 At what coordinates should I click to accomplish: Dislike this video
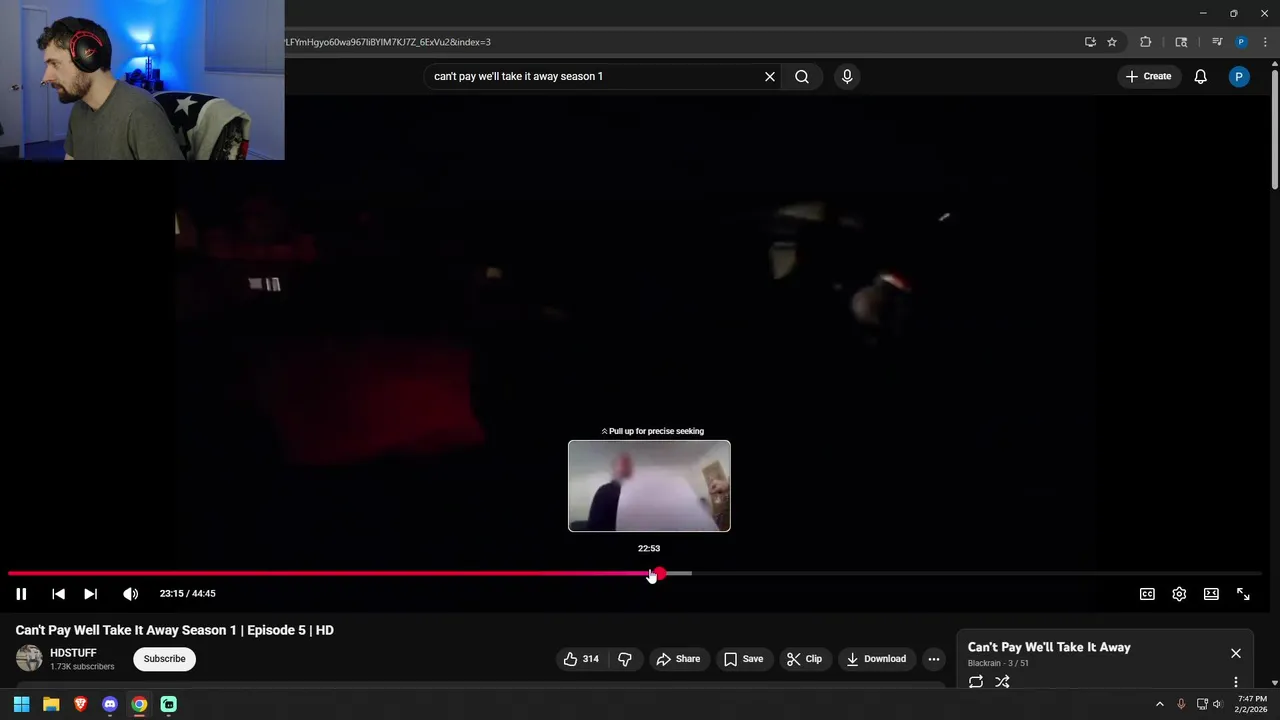point(625,659)
